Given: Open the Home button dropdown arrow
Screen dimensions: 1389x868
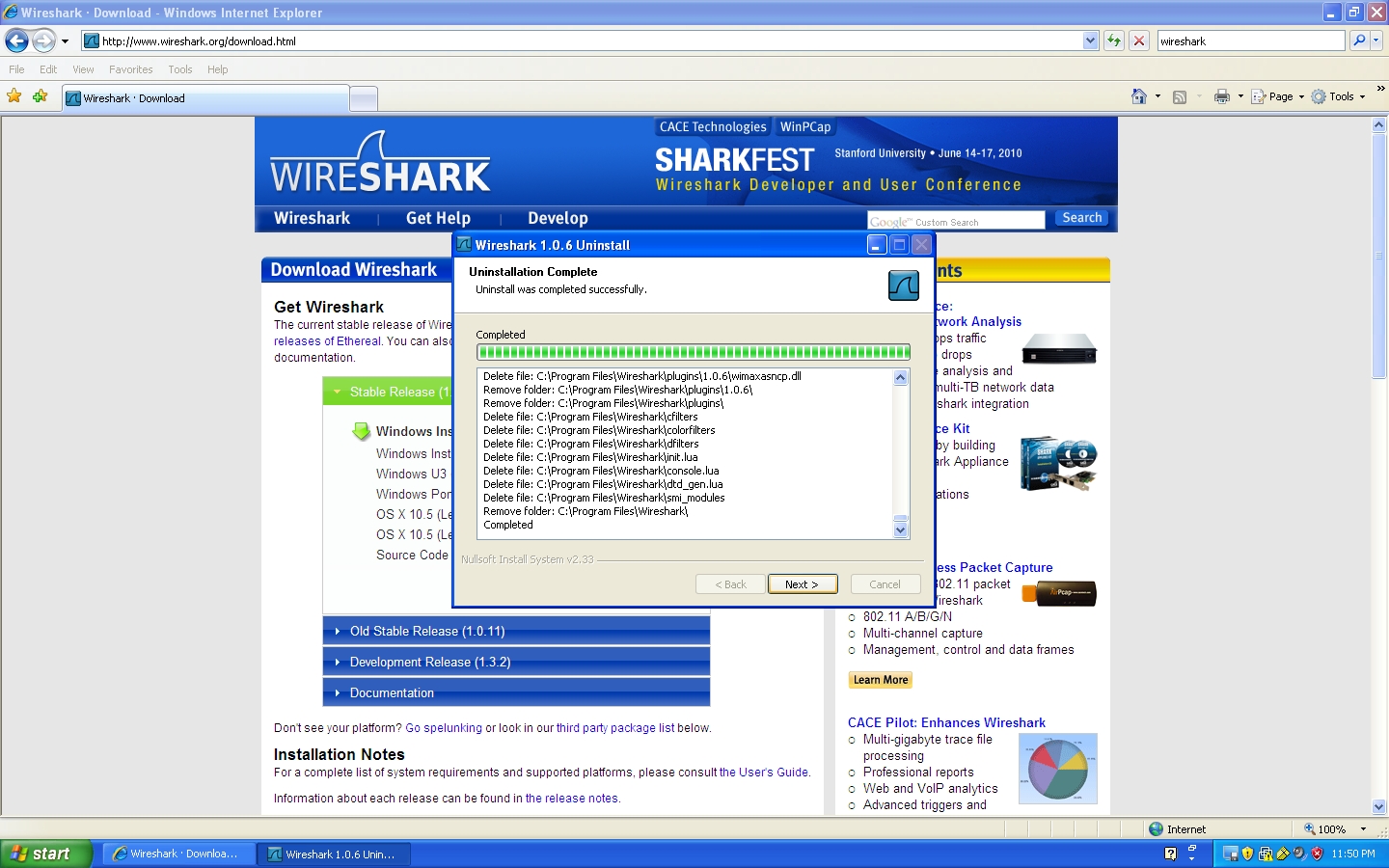Looking at the screenshot, I should click(1157, 96).
